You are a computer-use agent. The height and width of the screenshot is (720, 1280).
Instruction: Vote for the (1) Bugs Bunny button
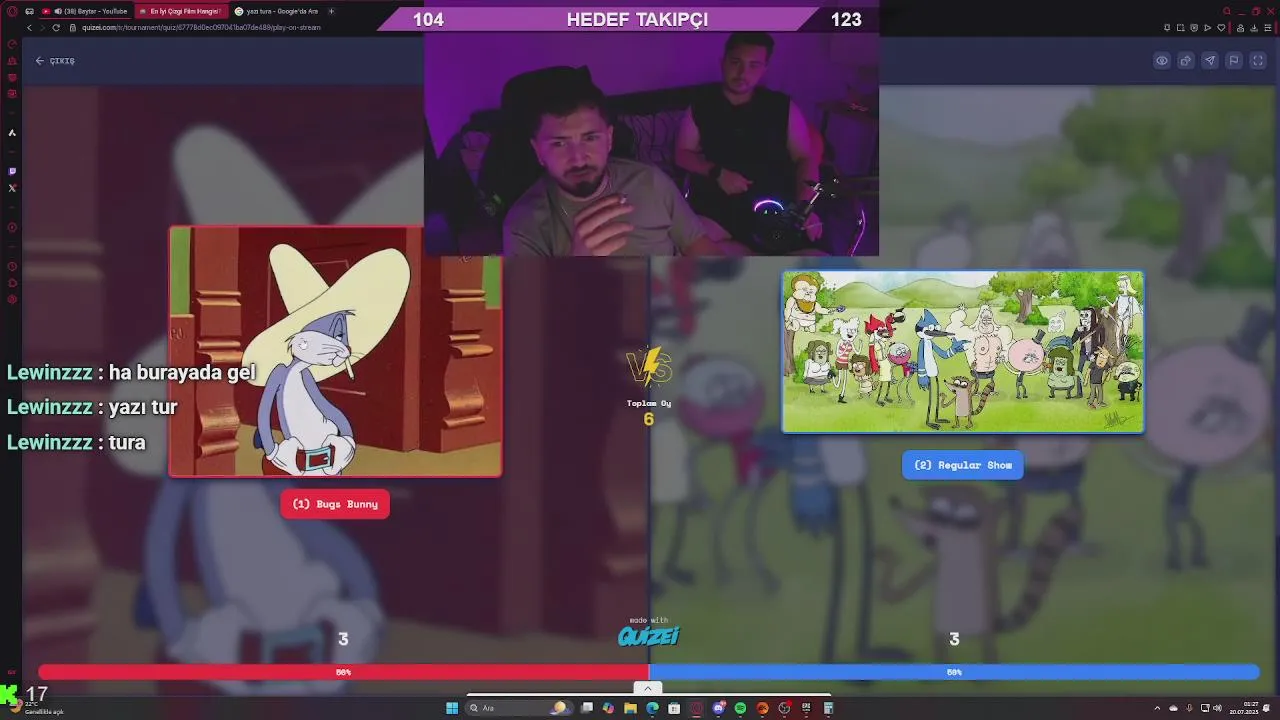pyautogui.click(x=335, y=504)
